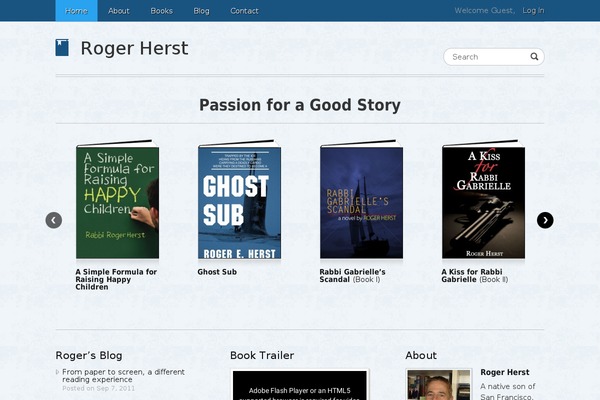Show next books with right carousel arrow
Image resolution: width=600 pixels, height=400 pixels.
[545, 220]
